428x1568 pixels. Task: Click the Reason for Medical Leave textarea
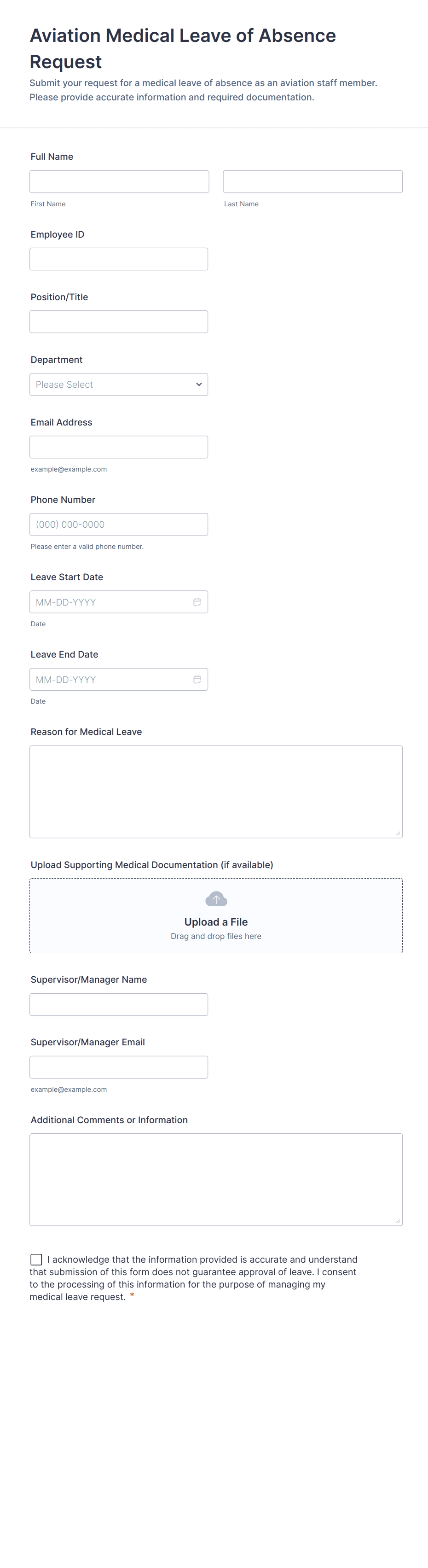pos(216,791)
